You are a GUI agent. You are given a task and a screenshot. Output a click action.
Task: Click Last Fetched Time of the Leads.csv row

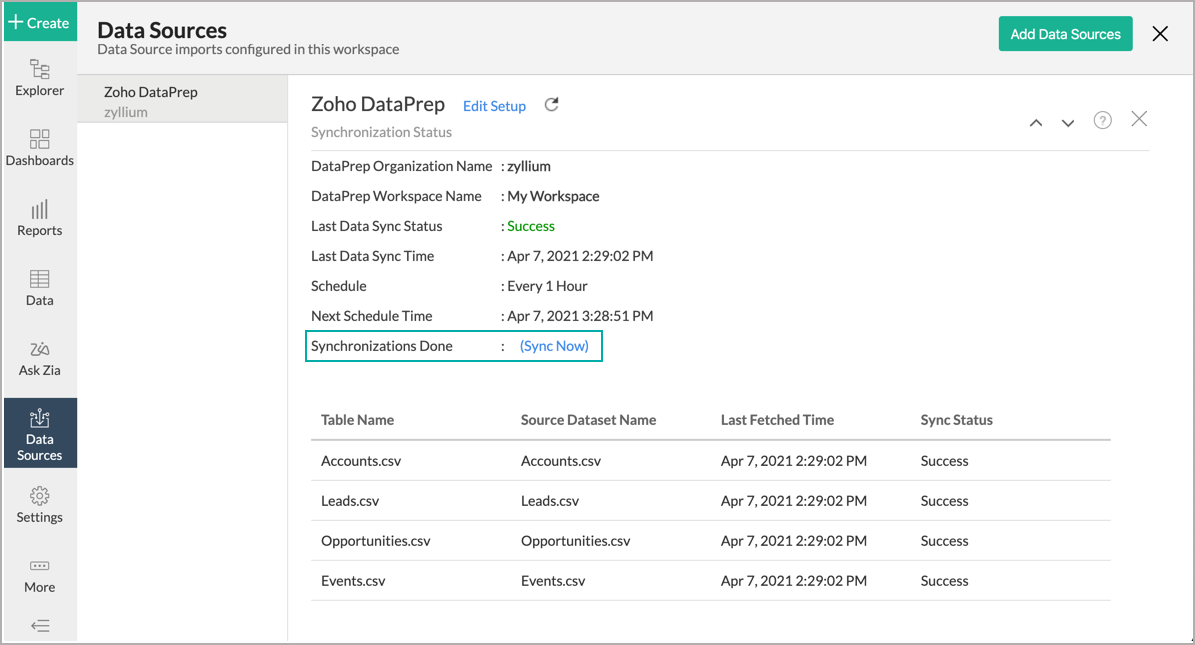coord(793,501)
